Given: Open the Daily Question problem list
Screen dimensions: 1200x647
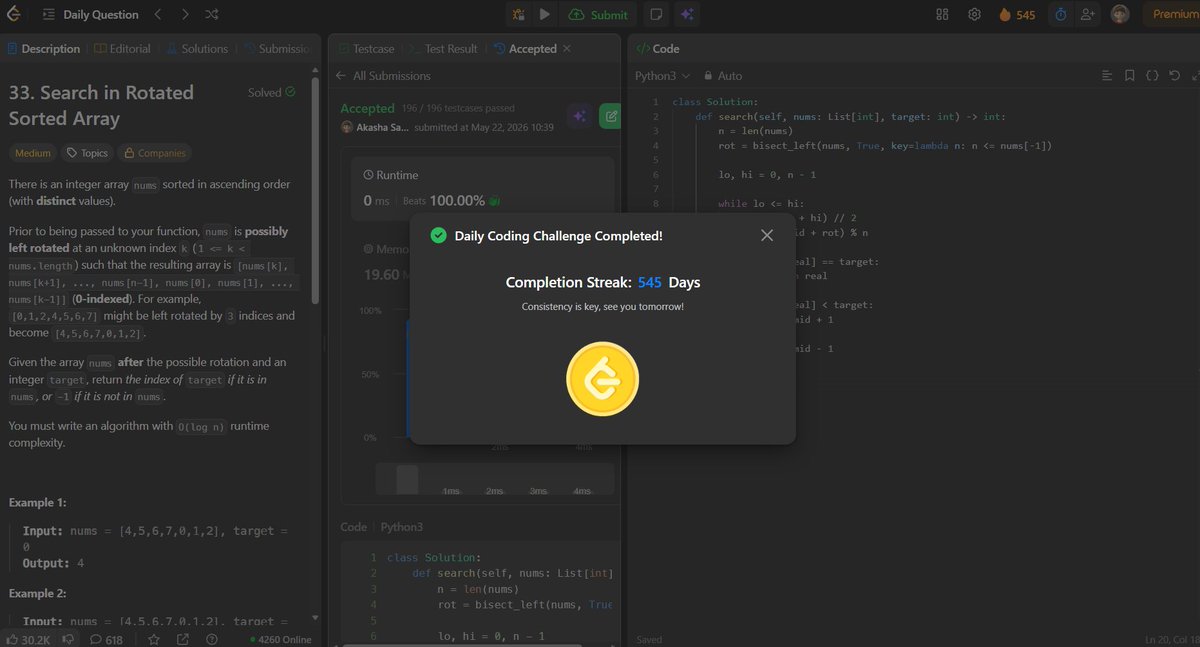Looking at the screenshot, I should (x=91, y=15).
